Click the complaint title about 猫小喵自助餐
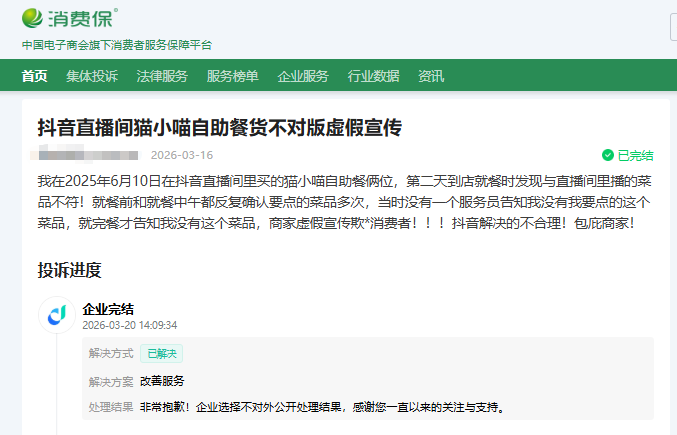 (x=219, y=127)
